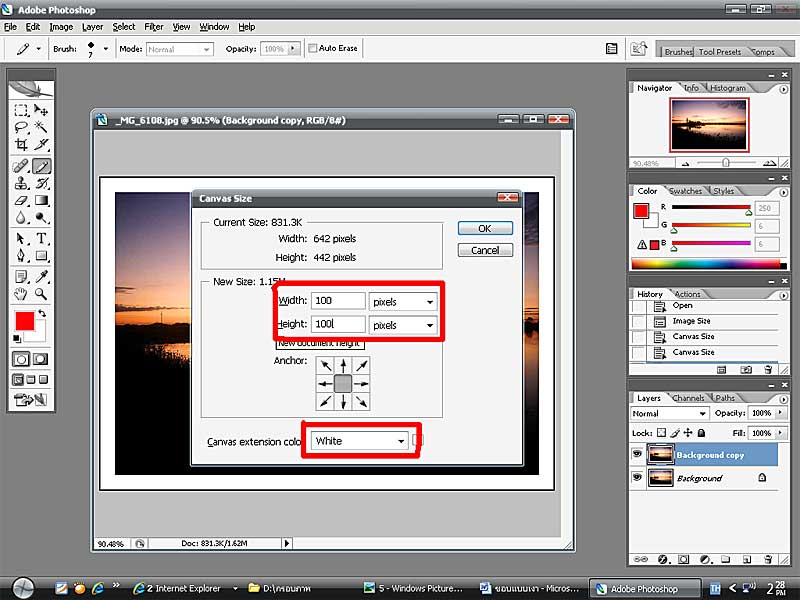The width and height of the screenshot is (800, 600).
Task: Select the Blur tool
Action: tap(21, 218)
